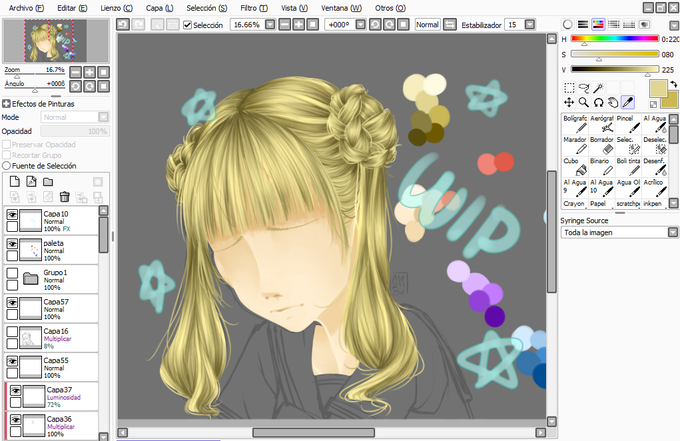Select the Fuente de Selección option

coord(7,166)
